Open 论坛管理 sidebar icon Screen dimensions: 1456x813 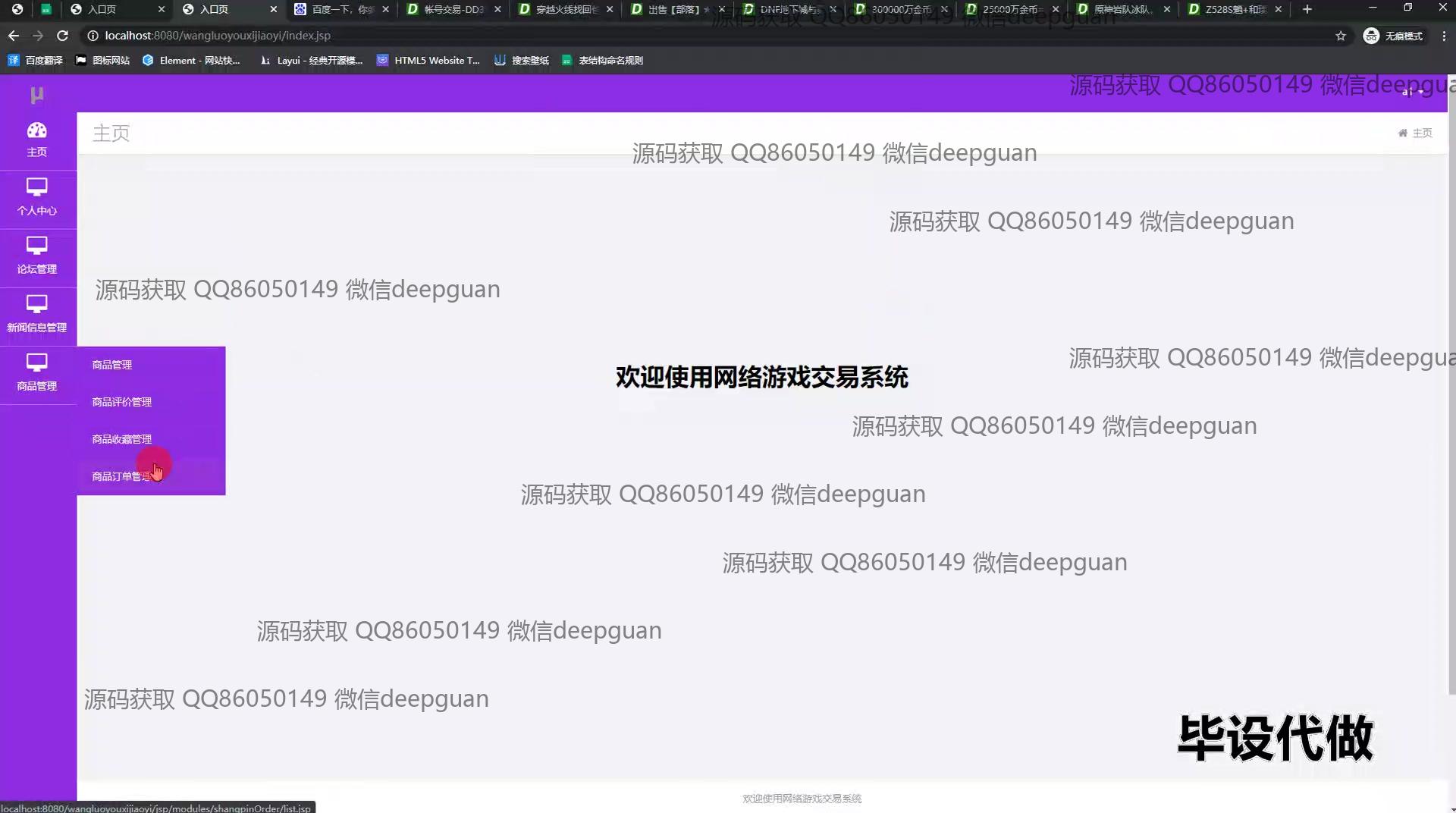click(x=36, y=245)
